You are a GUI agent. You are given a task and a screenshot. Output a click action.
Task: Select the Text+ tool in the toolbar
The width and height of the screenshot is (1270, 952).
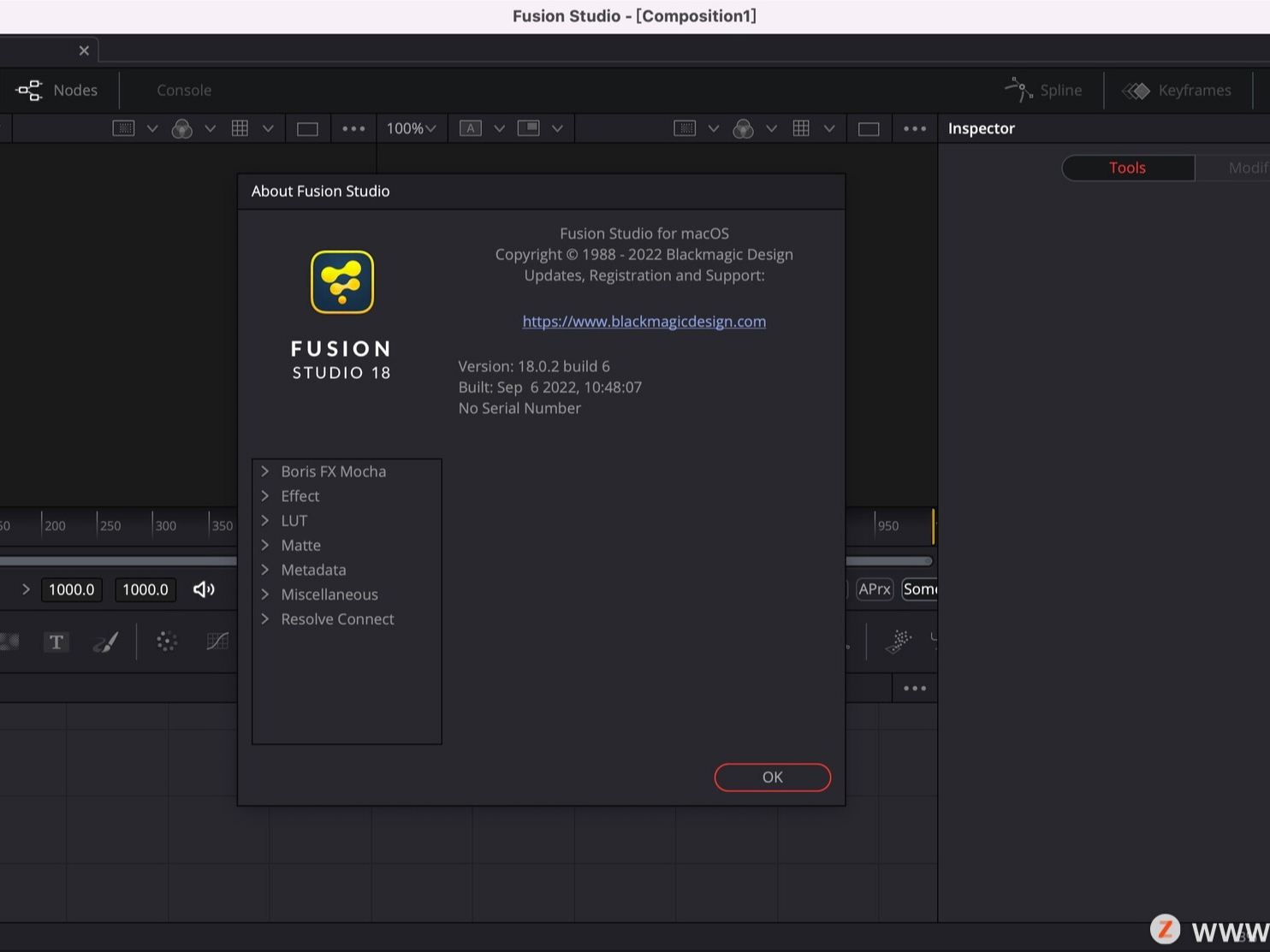point(56,642)
